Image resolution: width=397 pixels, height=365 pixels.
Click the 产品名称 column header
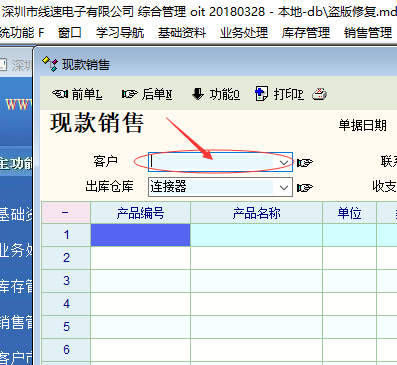256,213
